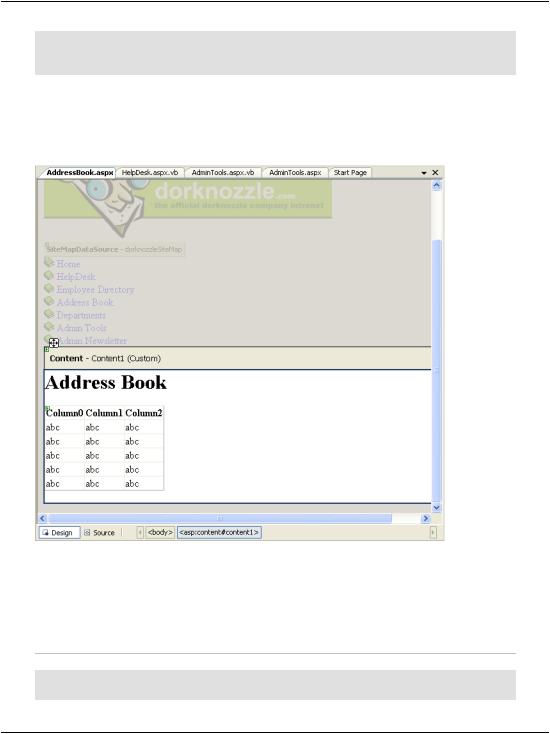Viewport: 550px width, 734px height.
Task: Click the Admin Tools menu link
Action: pyautogui.click(x=81, y=328)
